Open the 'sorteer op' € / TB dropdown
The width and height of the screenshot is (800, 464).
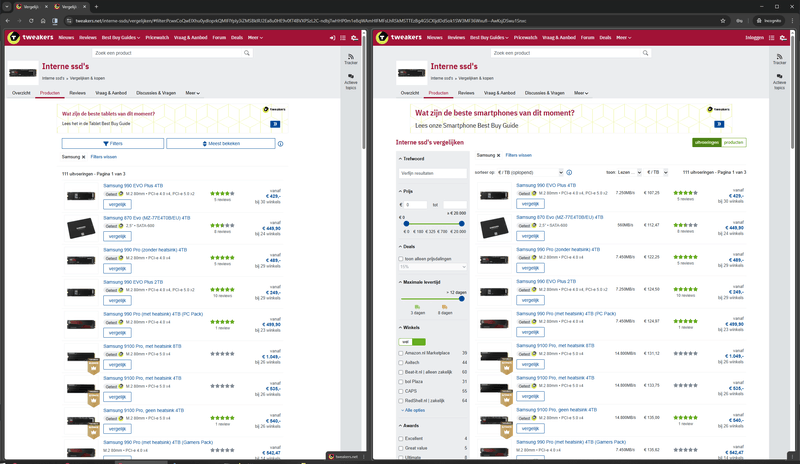(530, 173)
